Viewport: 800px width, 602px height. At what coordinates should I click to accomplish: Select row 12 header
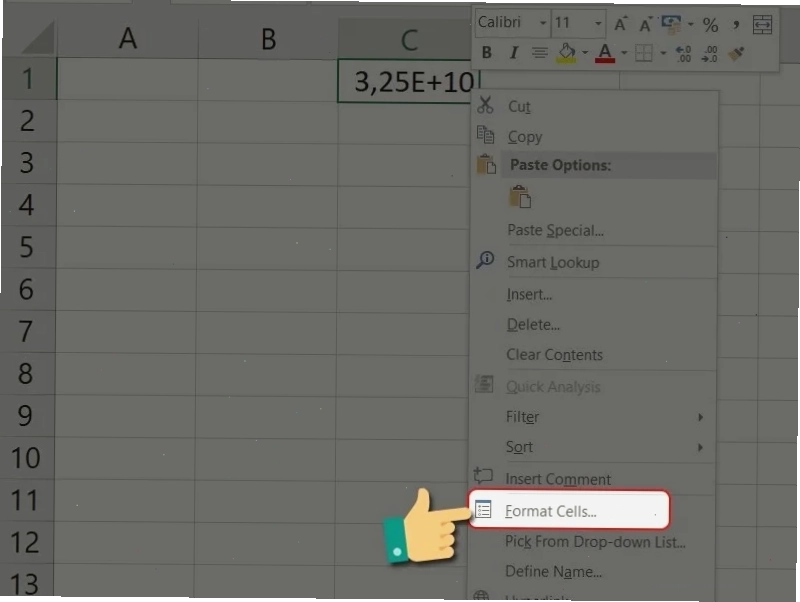(26, 542)
